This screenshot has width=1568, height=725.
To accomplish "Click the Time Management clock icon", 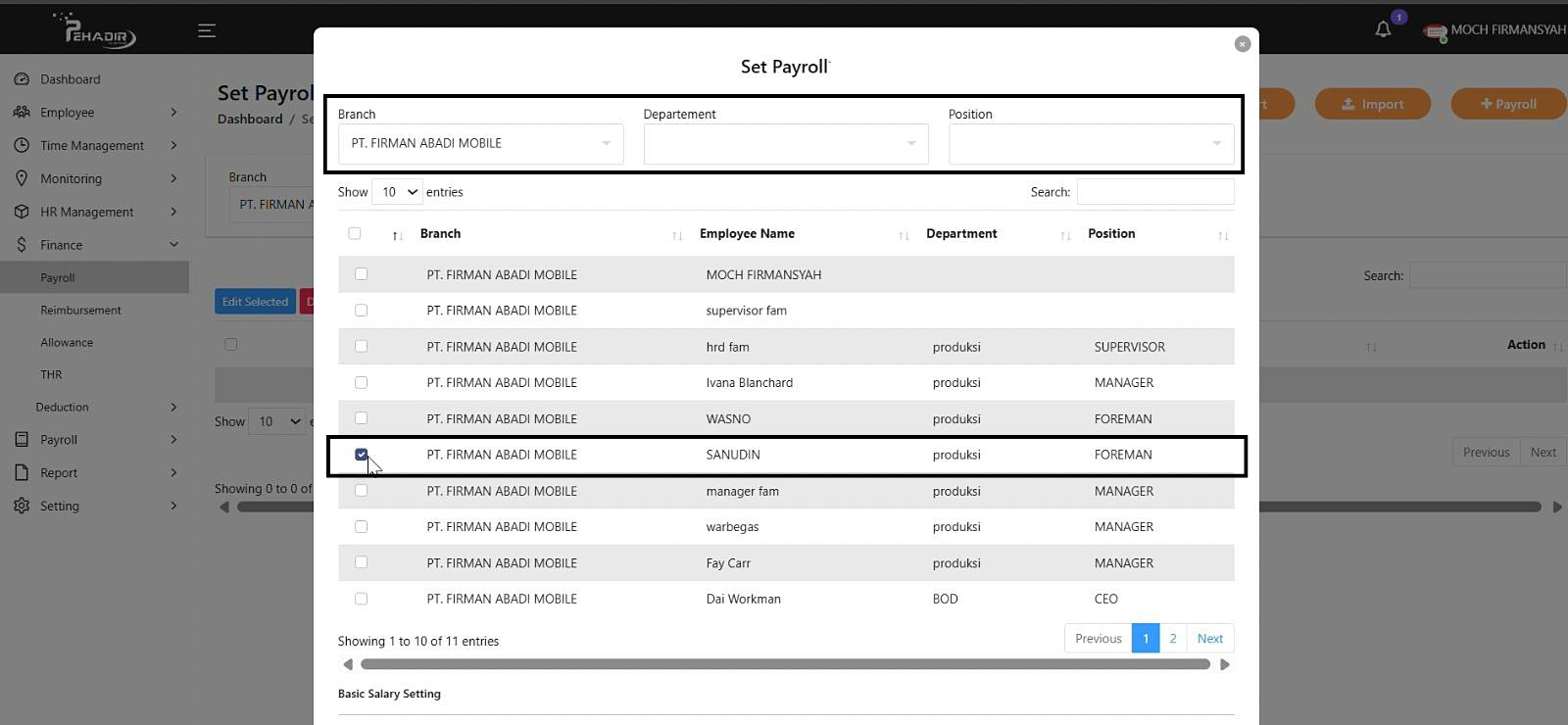I will [22, 145].
